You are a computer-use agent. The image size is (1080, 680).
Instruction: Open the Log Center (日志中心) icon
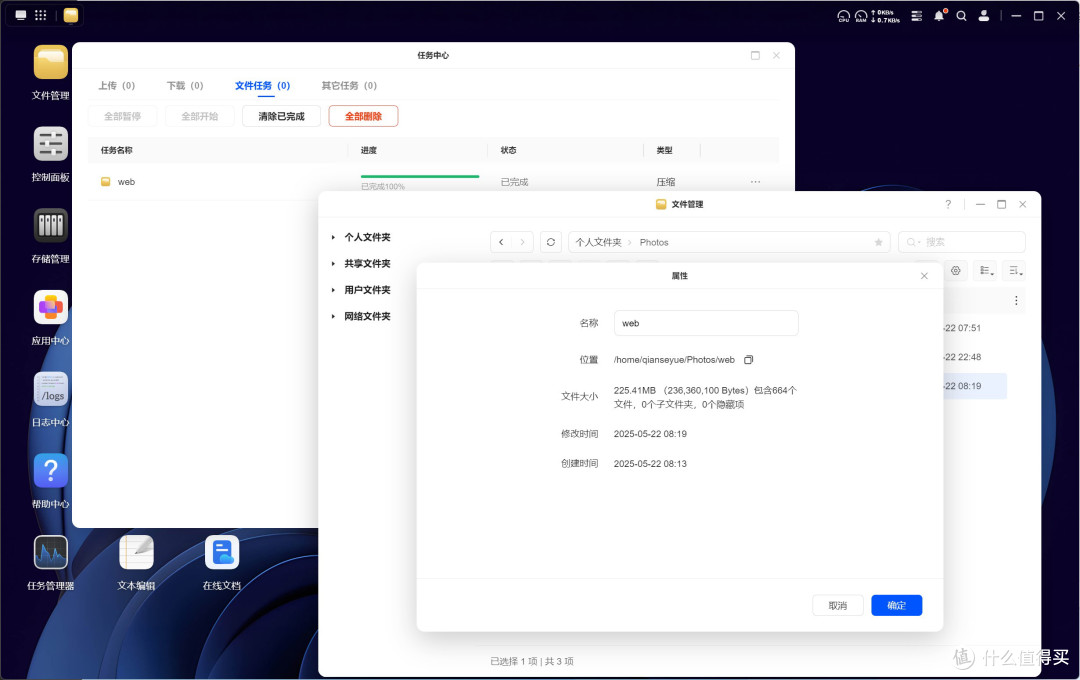(50, 389)
